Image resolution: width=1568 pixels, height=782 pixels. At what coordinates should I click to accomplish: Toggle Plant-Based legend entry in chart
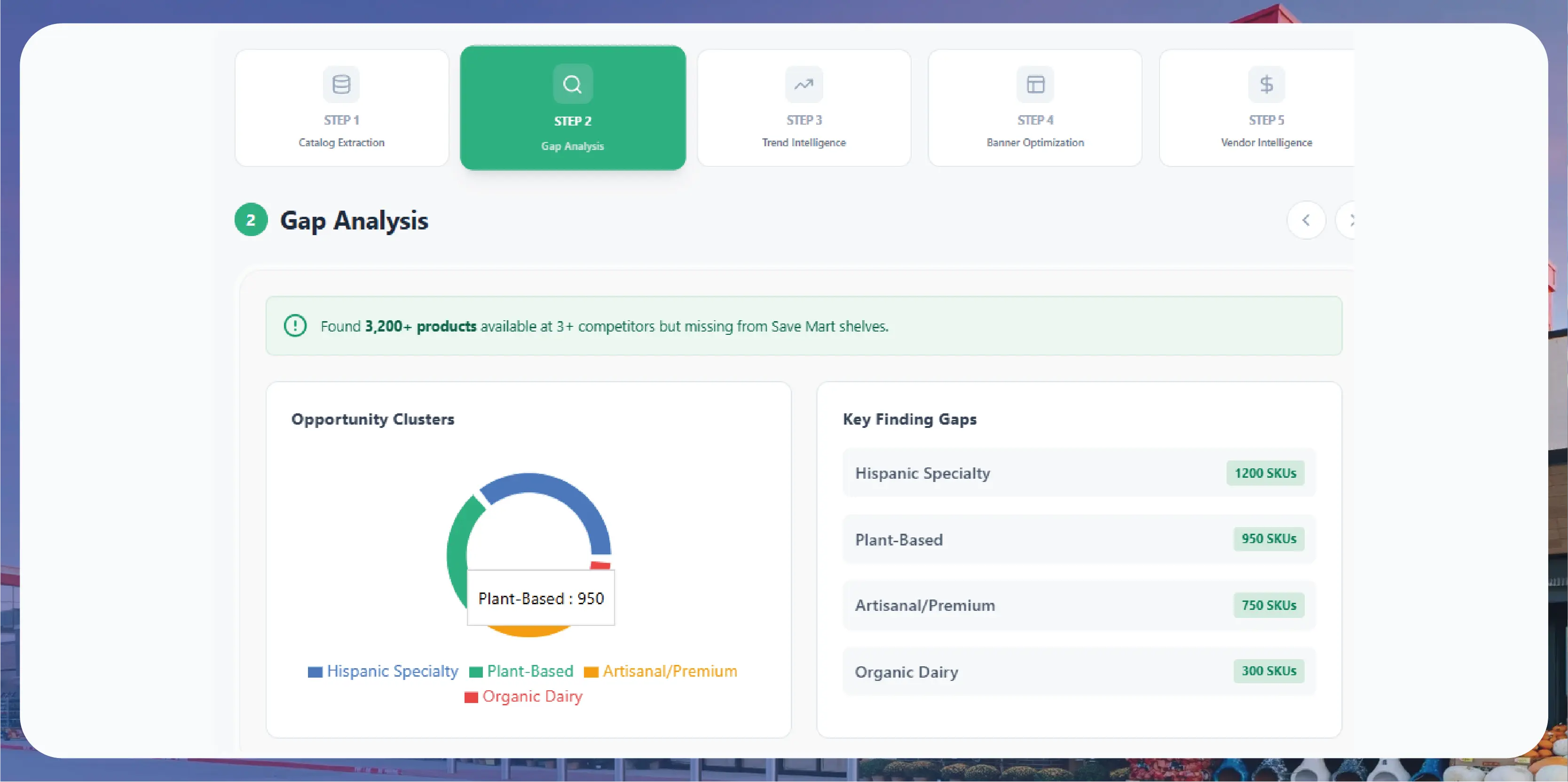(522, 671)
